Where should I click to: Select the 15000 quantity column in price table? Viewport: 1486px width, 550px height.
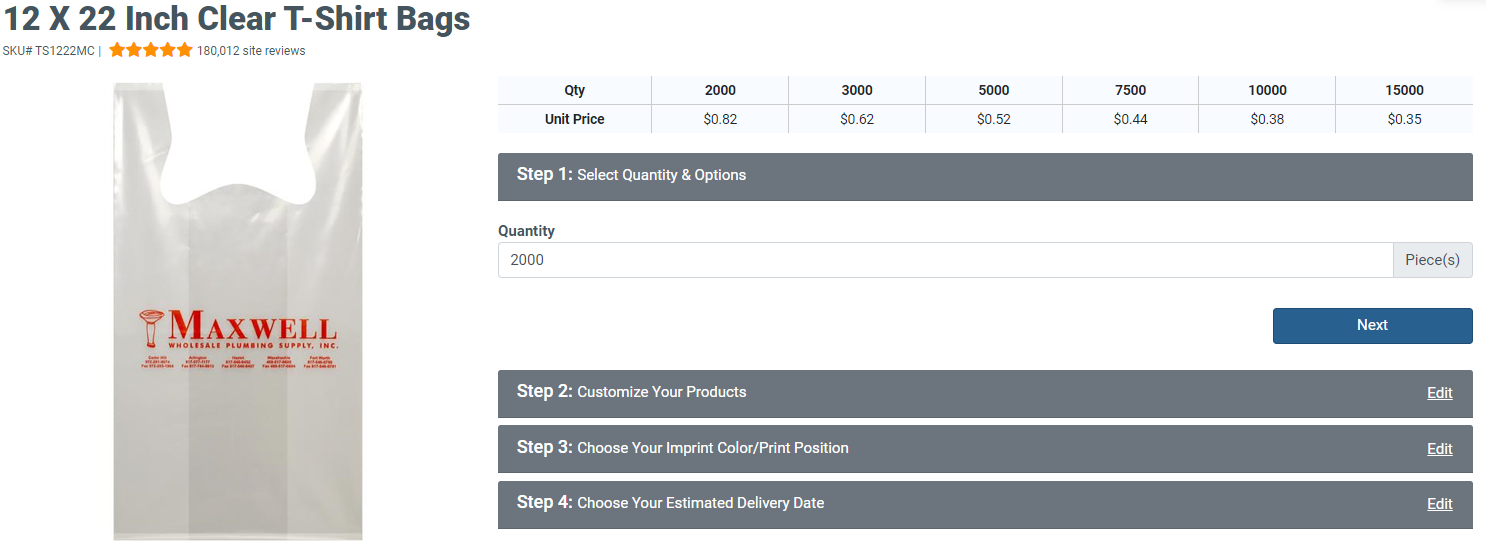tap(1404, 90)
